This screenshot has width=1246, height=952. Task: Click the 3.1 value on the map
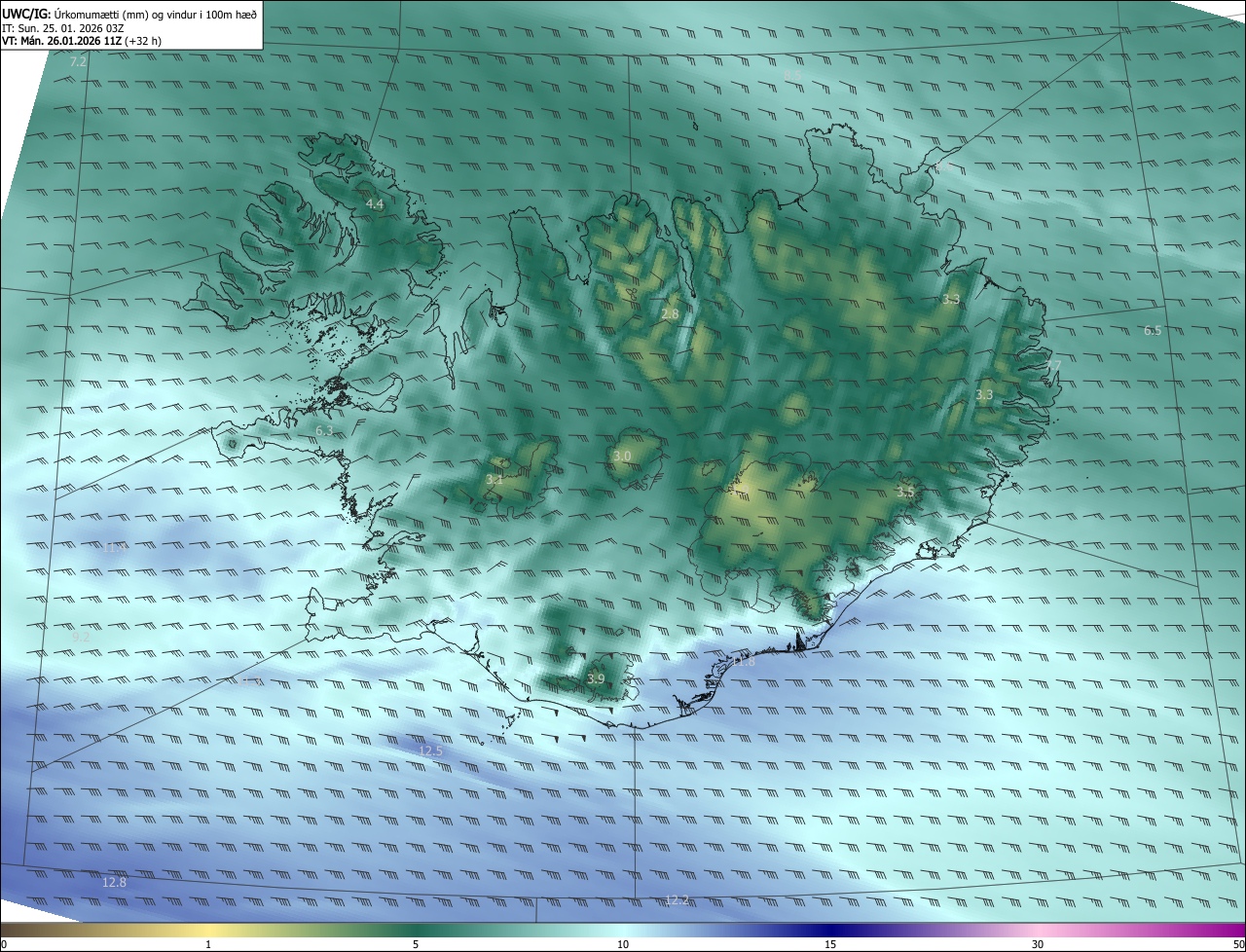click(x=495, y=480)
